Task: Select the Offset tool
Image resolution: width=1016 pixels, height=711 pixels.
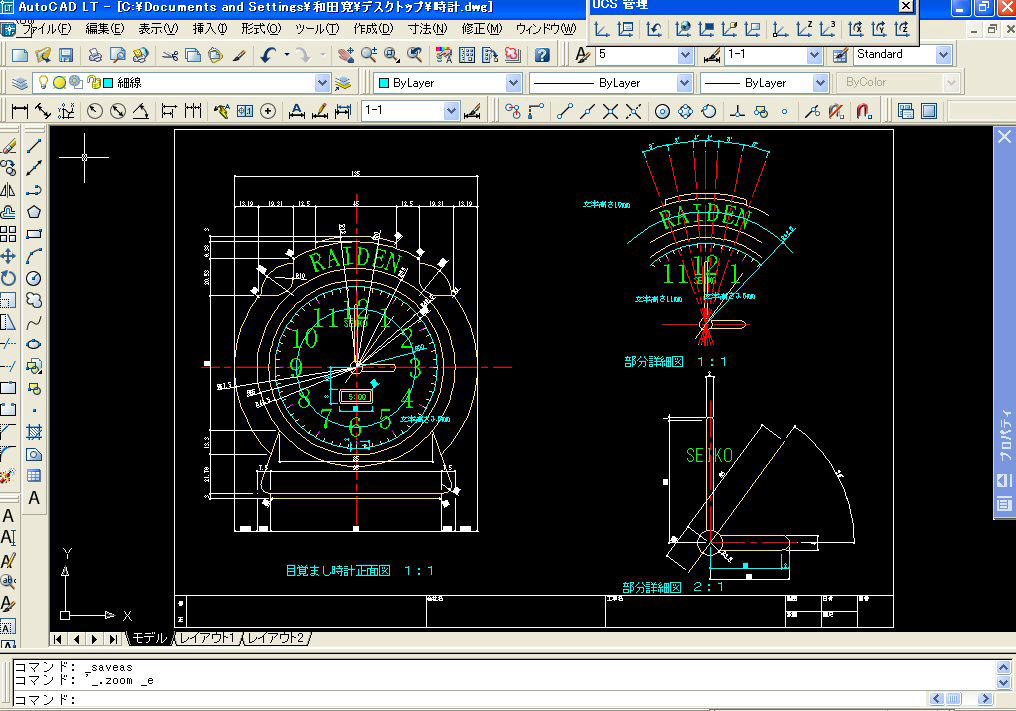Action: coord(8,212)
